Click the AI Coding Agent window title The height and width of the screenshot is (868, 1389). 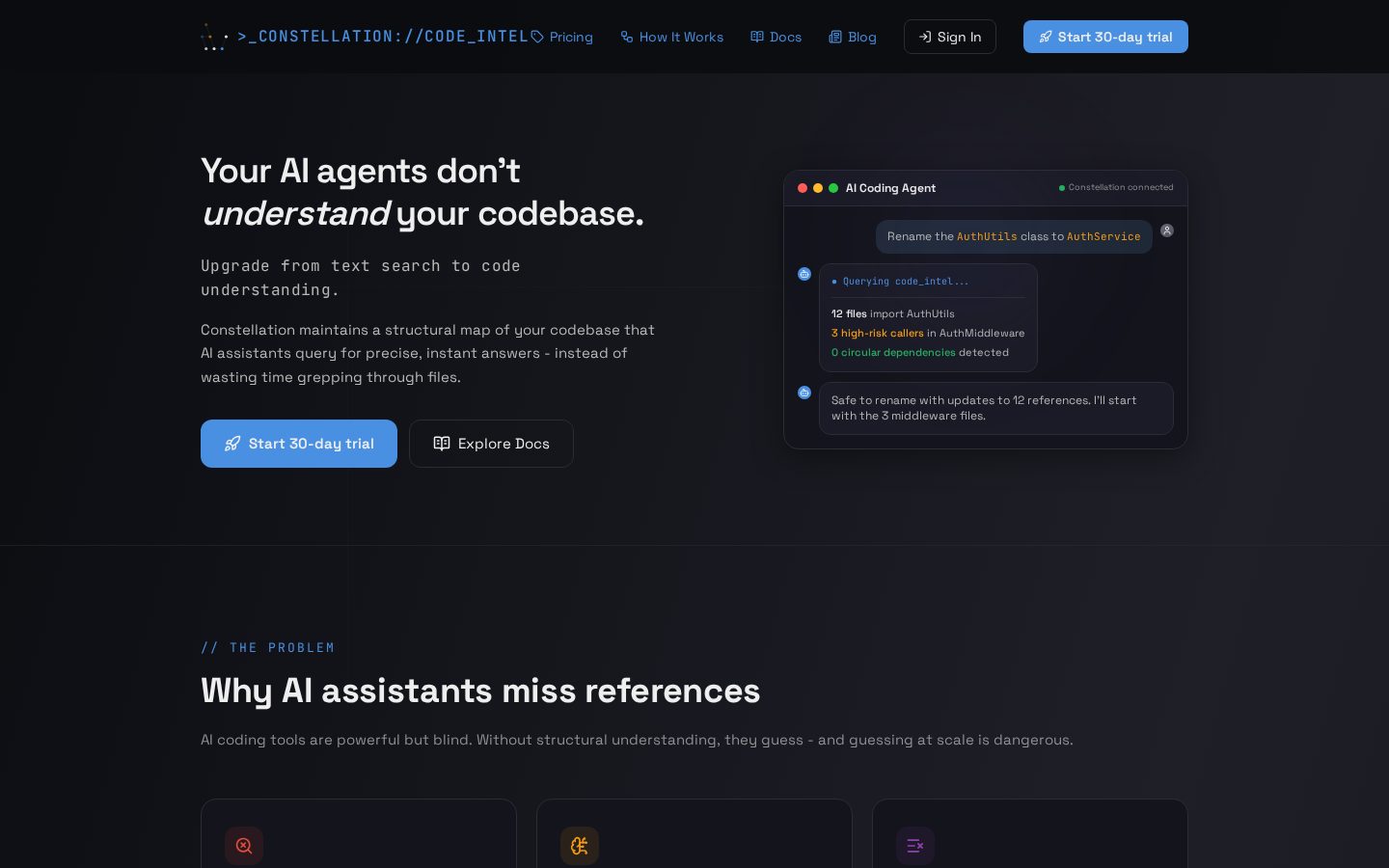890,188
